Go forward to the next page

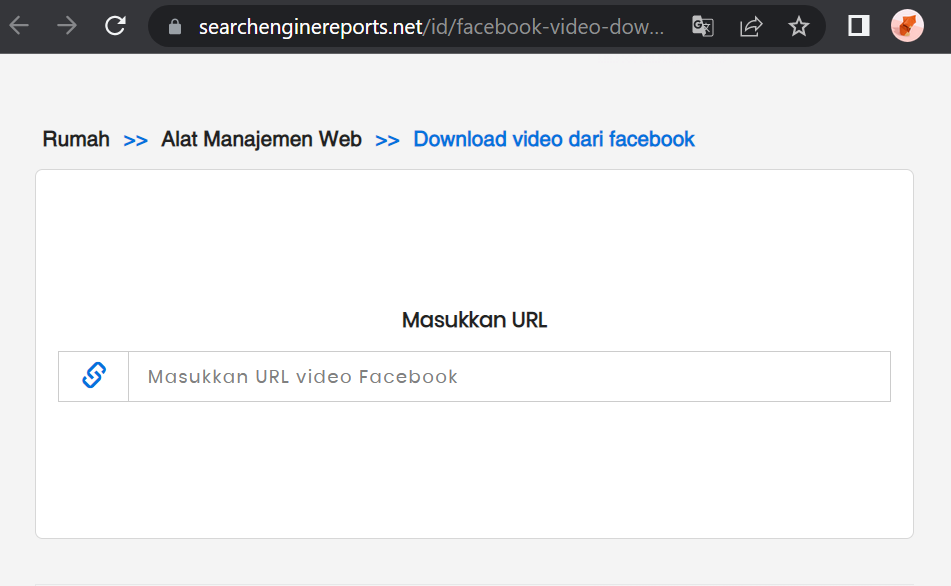67,26
